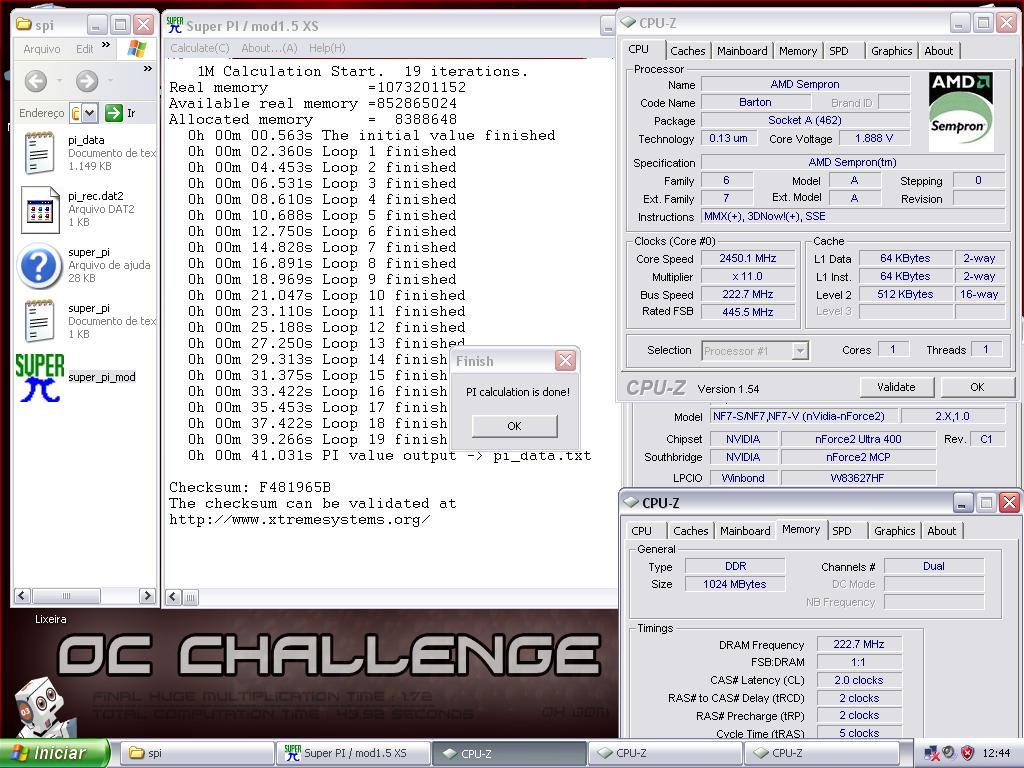Click the Validate button in CPU-Z
This screenshot has height=768, width=1024.
click(x=896, y=387)
